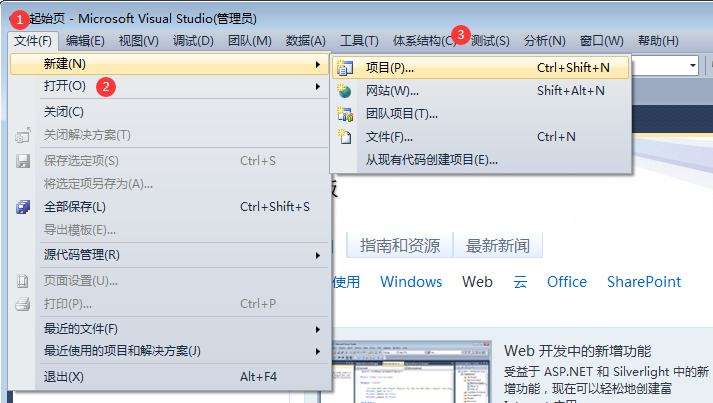Click the grayed Save icon beside 保存选定项
Screen dimensions: 713x403
point(23,161)
